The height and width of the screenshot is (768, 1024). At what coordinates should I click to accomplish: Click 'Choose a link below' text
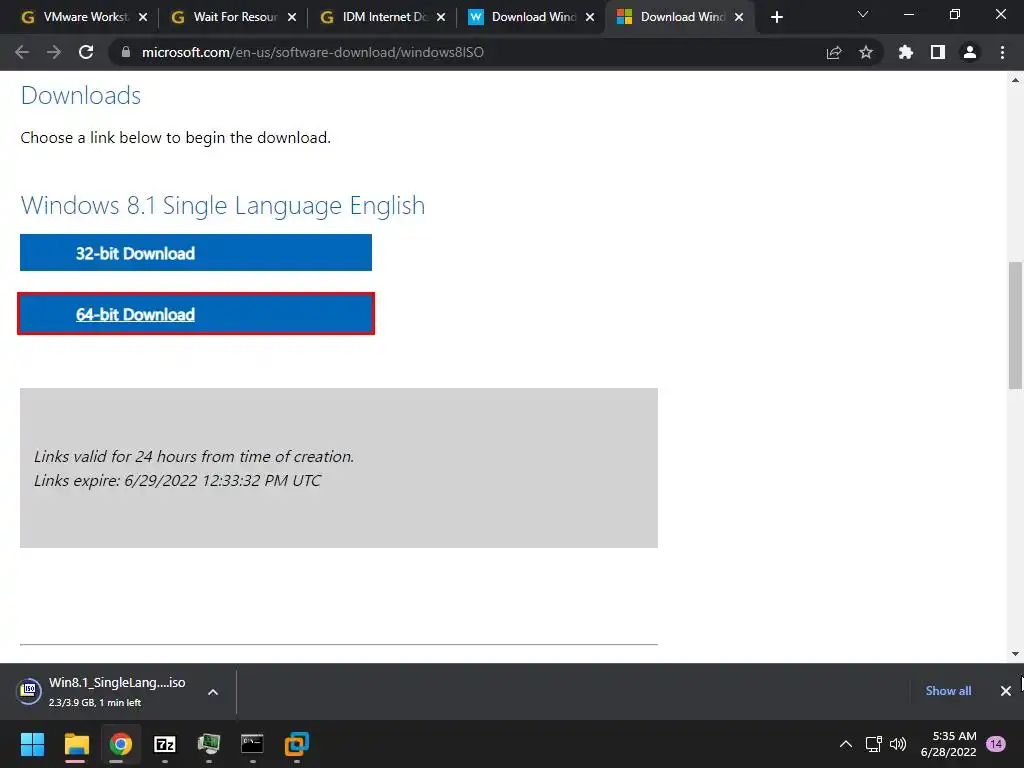click(176, 138)
